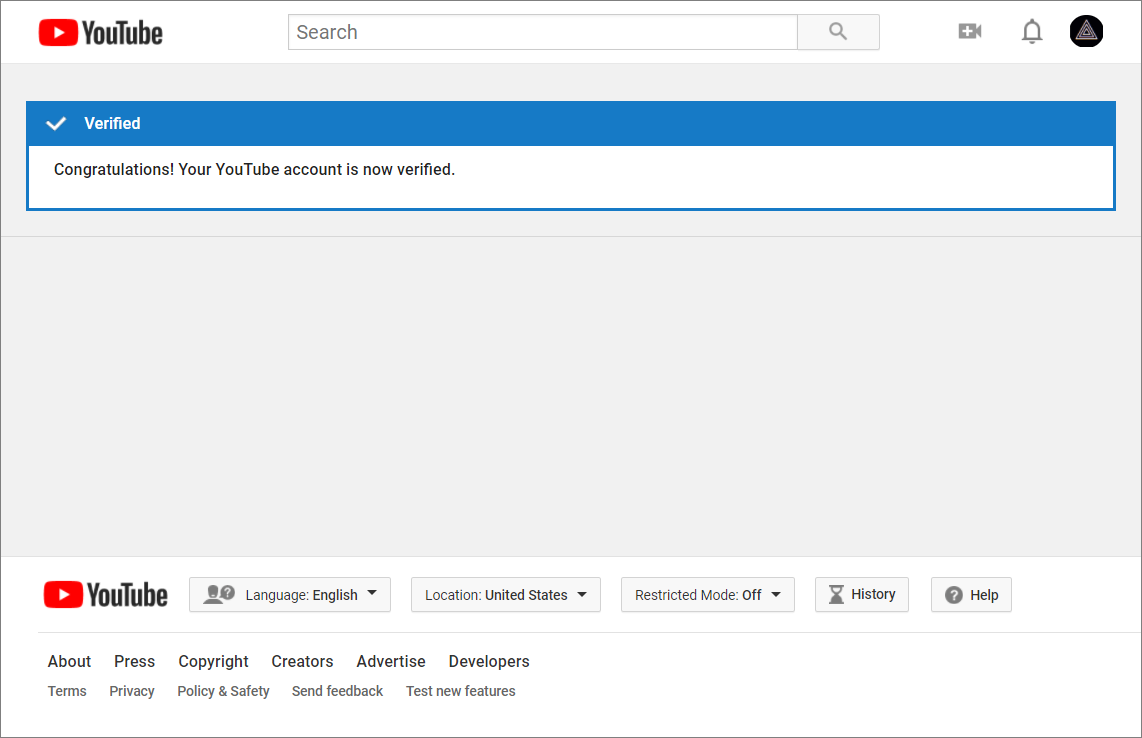Image resolution: width=1142 pixels, height=738 pixels.
Task: Open the Developers link
Action: 489,661
